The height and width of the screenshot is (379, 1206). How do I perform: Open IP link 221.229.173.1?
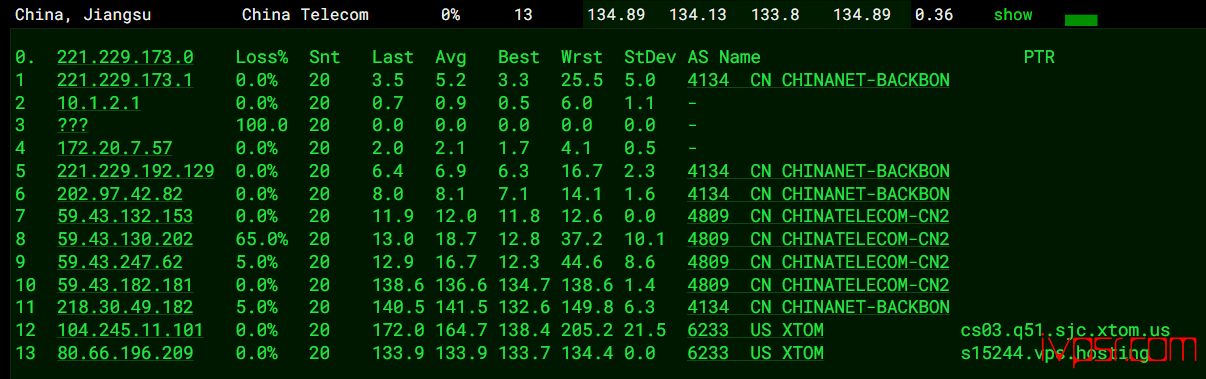coord(125,80)
